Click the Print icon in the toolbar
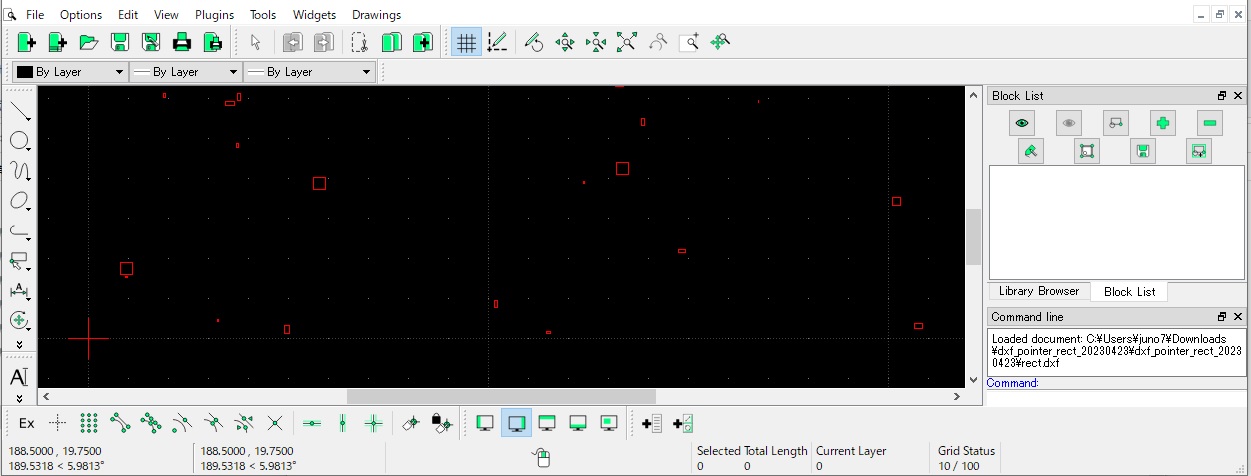Viewport: 1251px width, 476px height. pos(181,42)
